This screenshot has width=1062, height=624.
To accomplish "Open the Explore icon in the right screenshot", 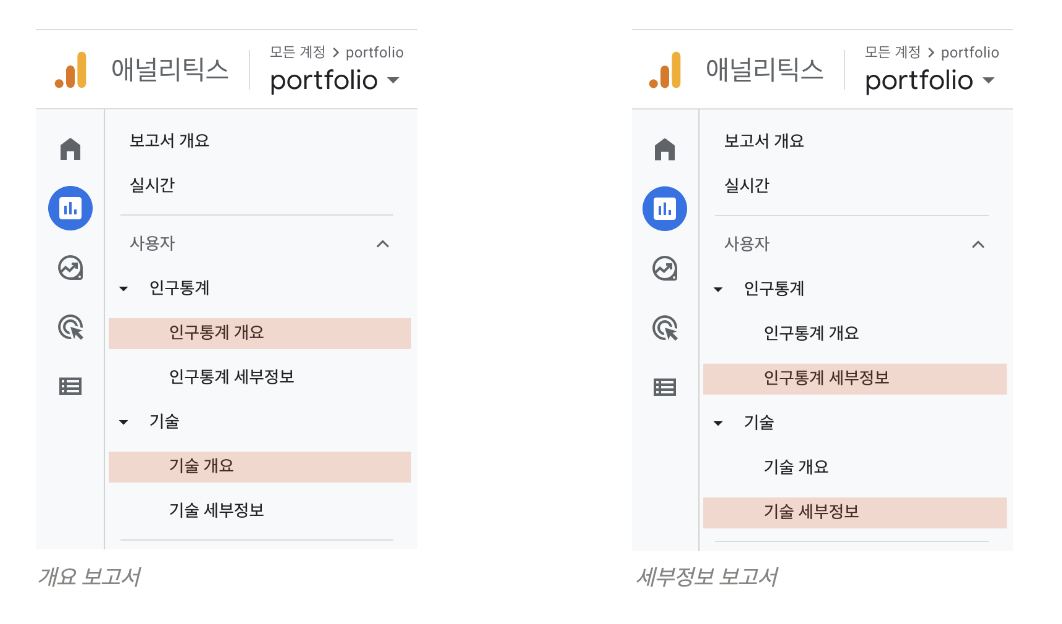I will coord(664,268).
